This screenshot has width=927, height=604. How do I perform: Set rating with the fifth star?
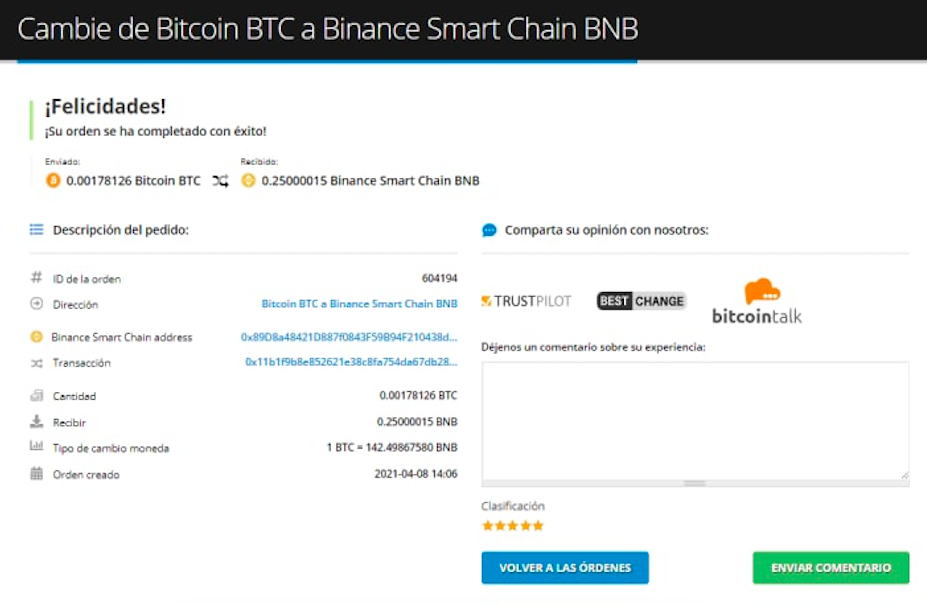[x=538, y=525]
